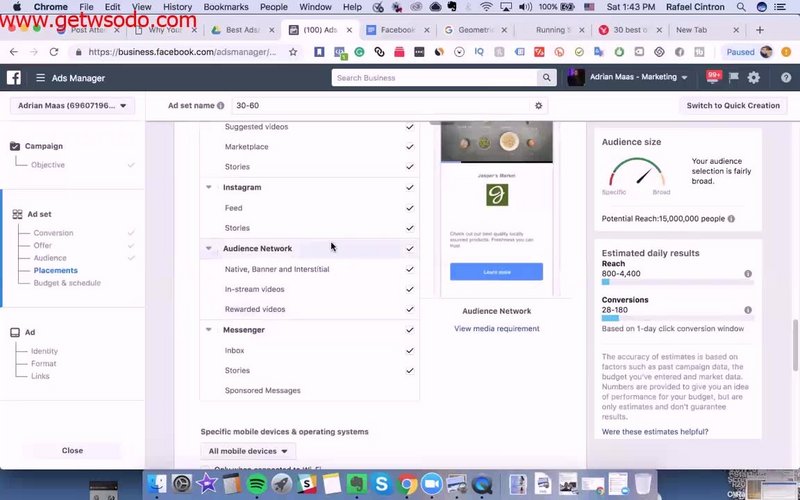Bookmark page with star icon

coord(293,52)
